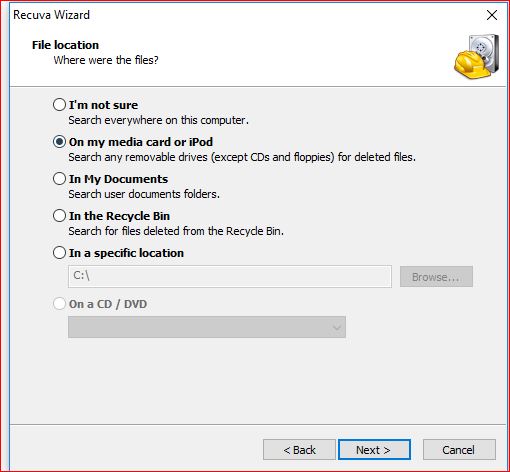
Task: Select "In the Recycle Bin" radio option
Action: coord(59,216)
